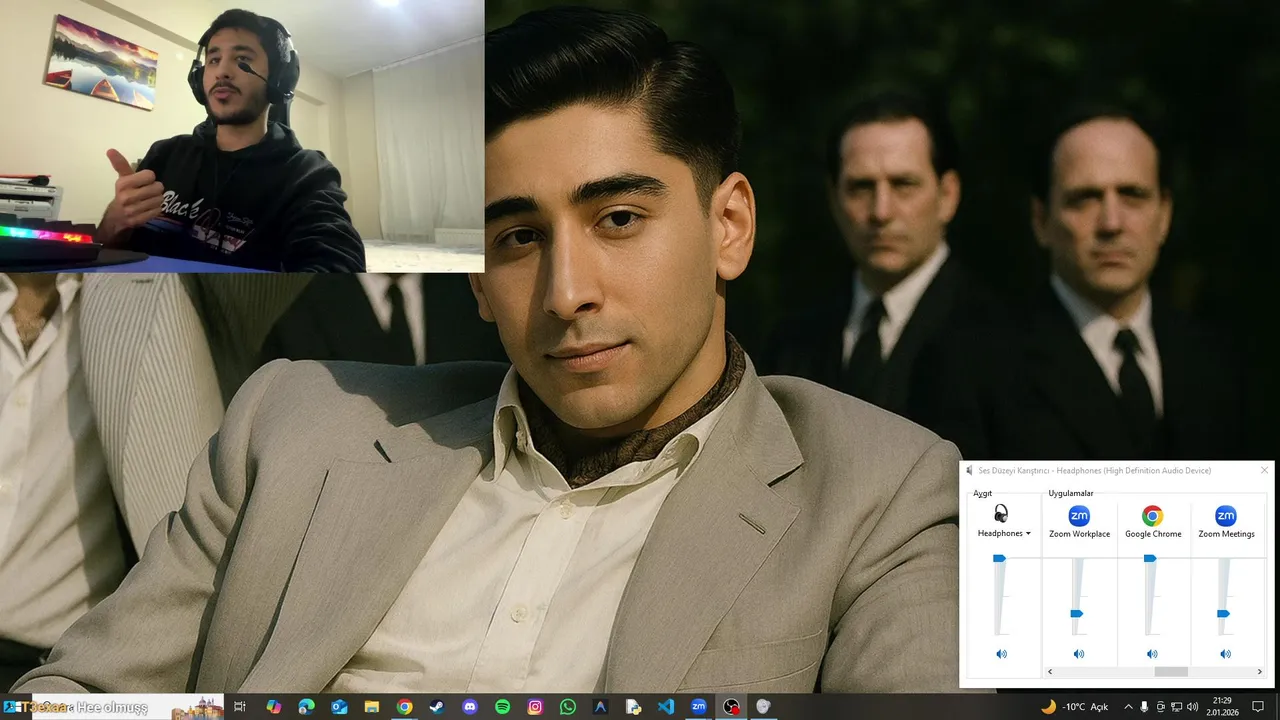Open the weather widget showing -10°C Açık
The width and height of the screenshot is (1280, 720).
coord(1074,707)
